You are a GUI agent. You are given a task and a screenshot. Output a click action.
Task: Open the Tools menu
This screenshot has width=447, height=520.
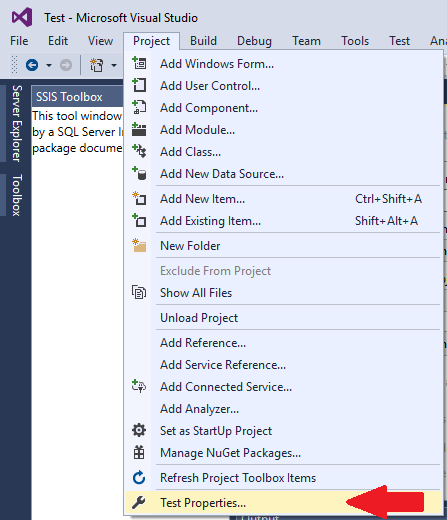355,41
